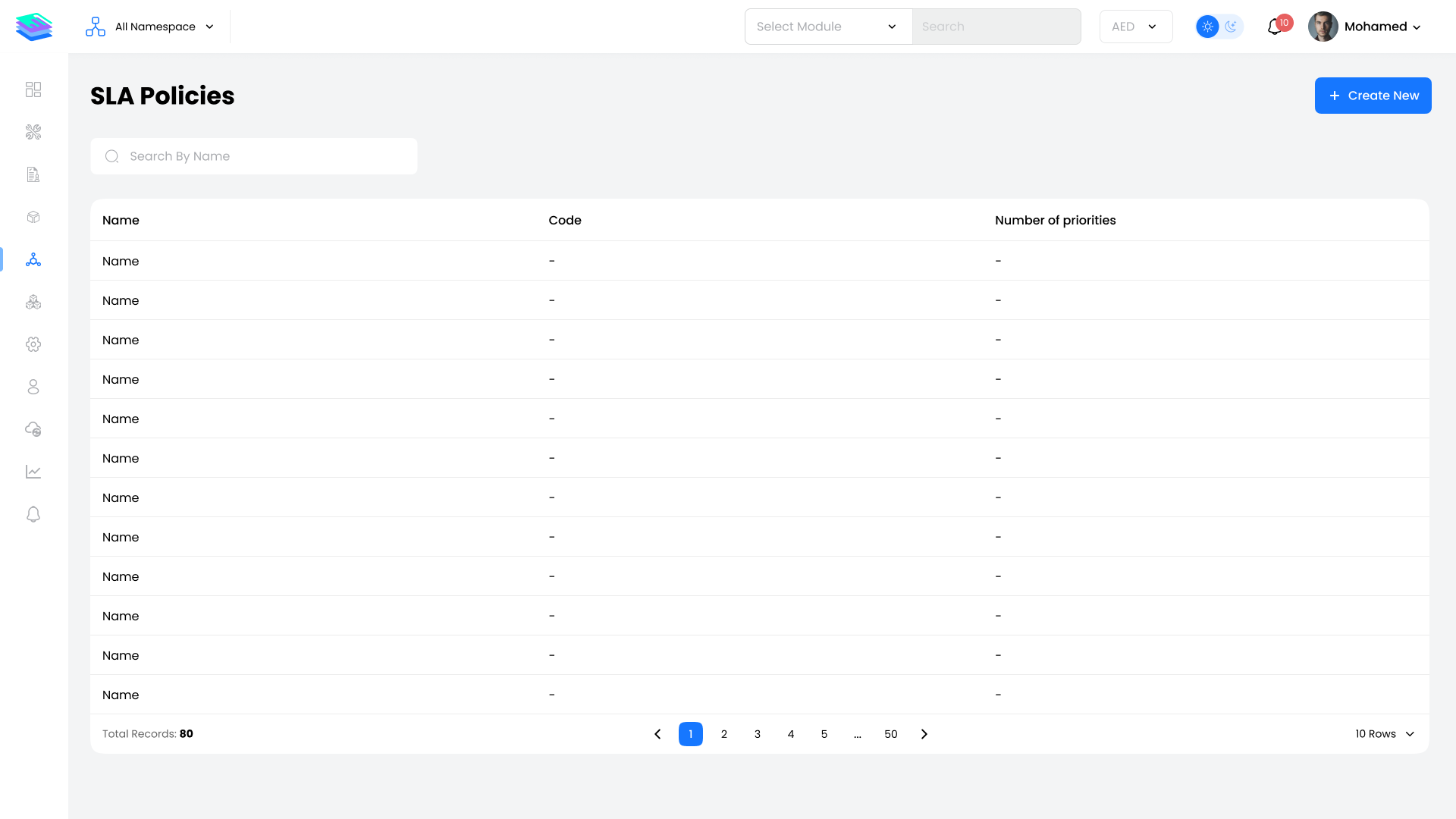Image resolution: width=1456 pixels, height=819 pixels.
Task: Click Mohamed's profile avatar picture
Action: click(1323, 27)
